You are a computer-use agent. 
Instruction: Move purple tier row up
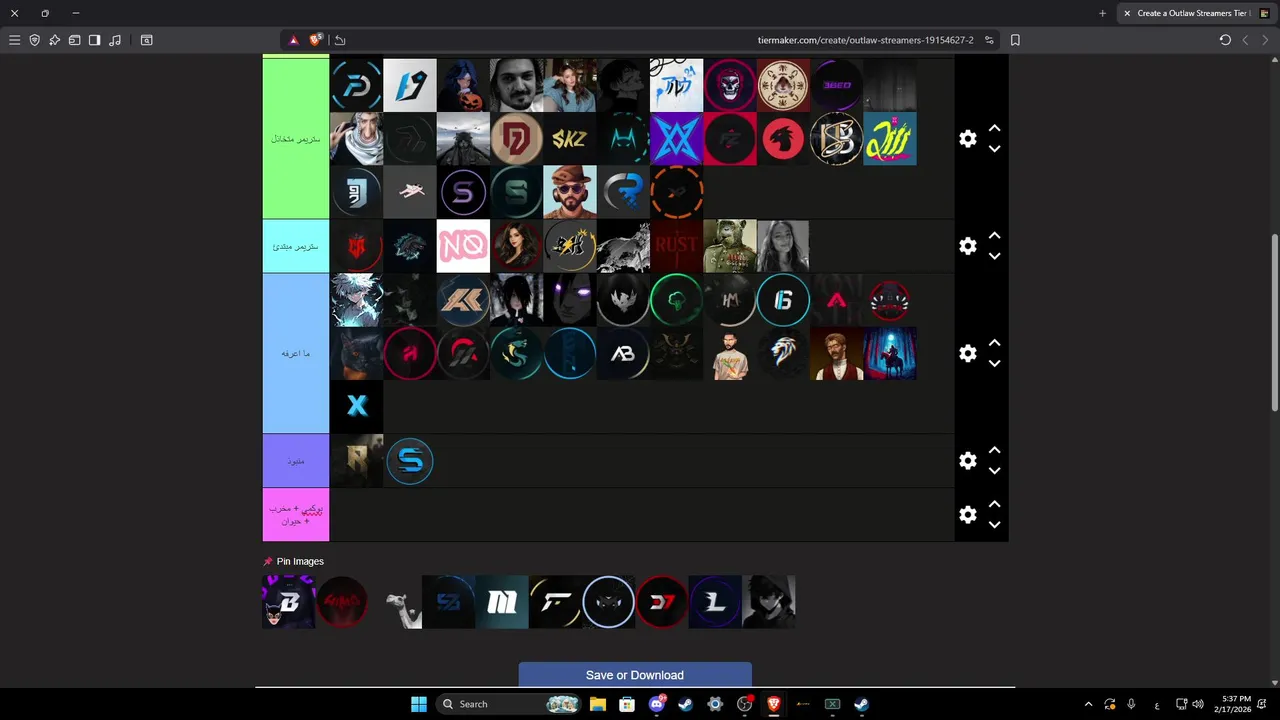point(994,451)
